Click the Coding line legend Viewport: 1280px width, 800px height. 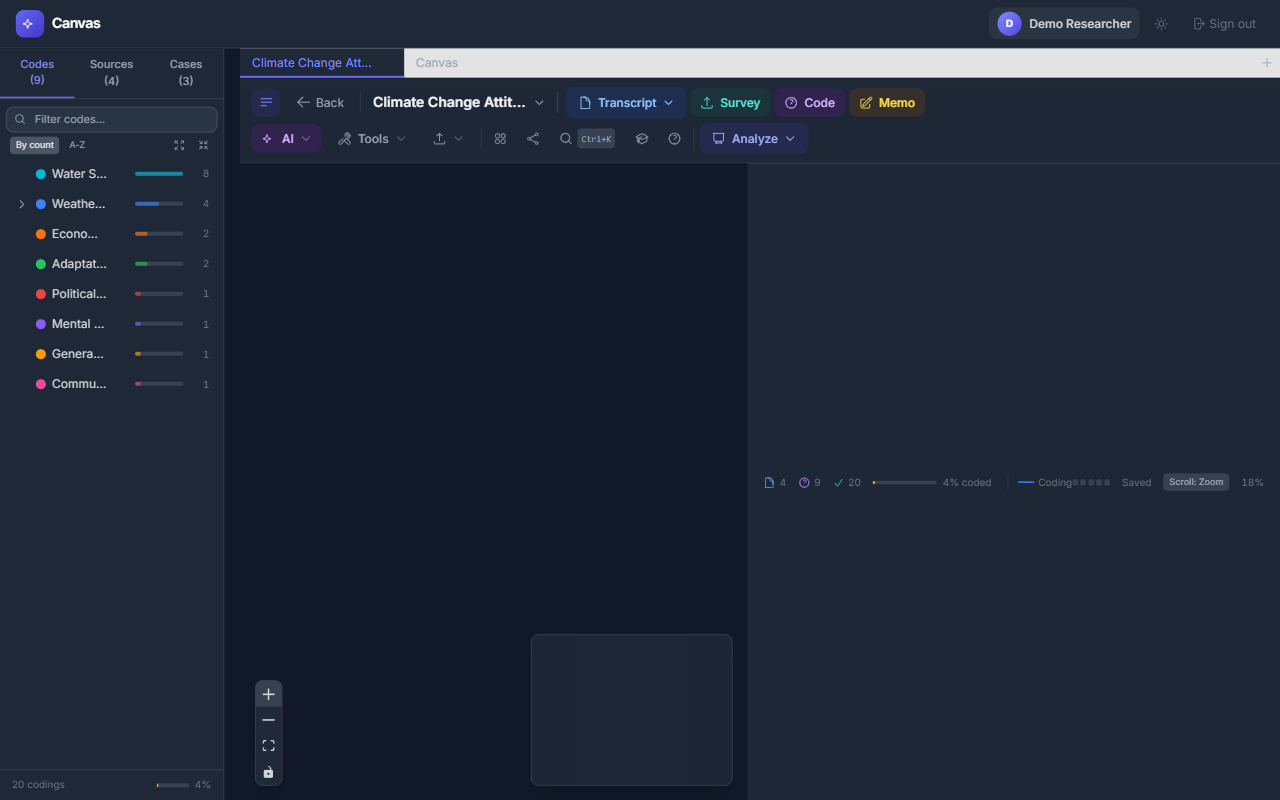click(1045, 482)
